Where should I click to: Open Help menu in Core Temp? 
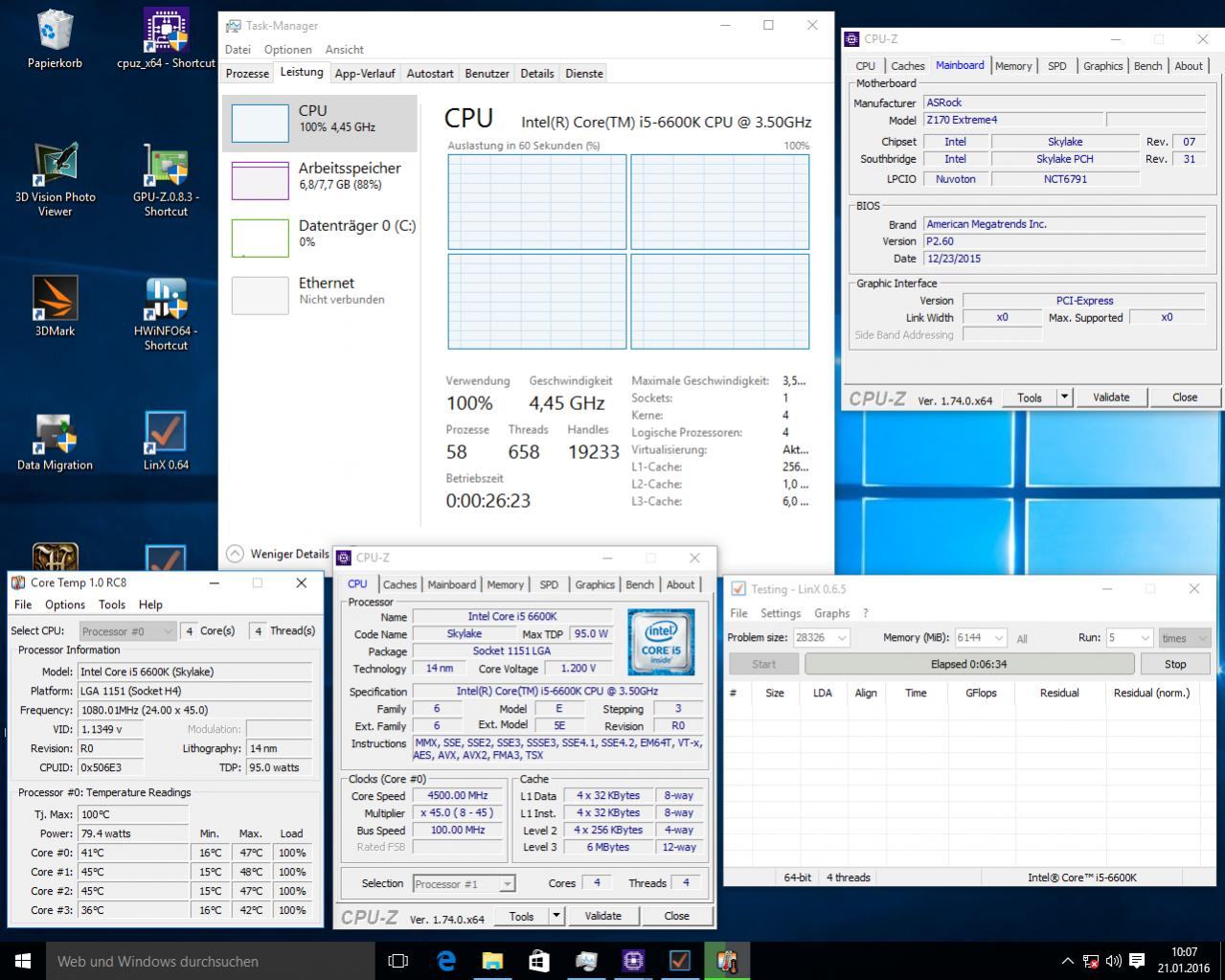click(150, 604)
